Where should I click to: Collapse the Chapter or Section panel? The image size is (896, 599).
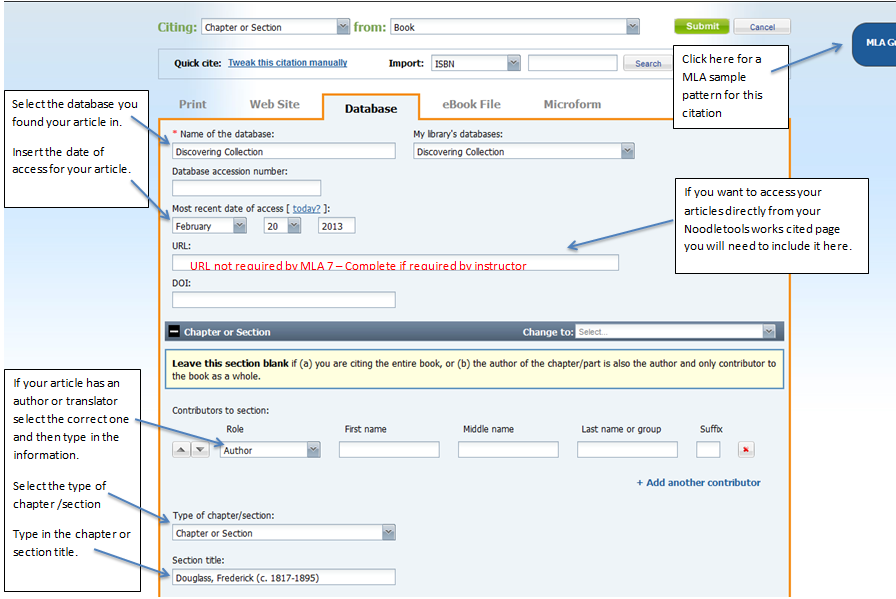coord(175,331)
